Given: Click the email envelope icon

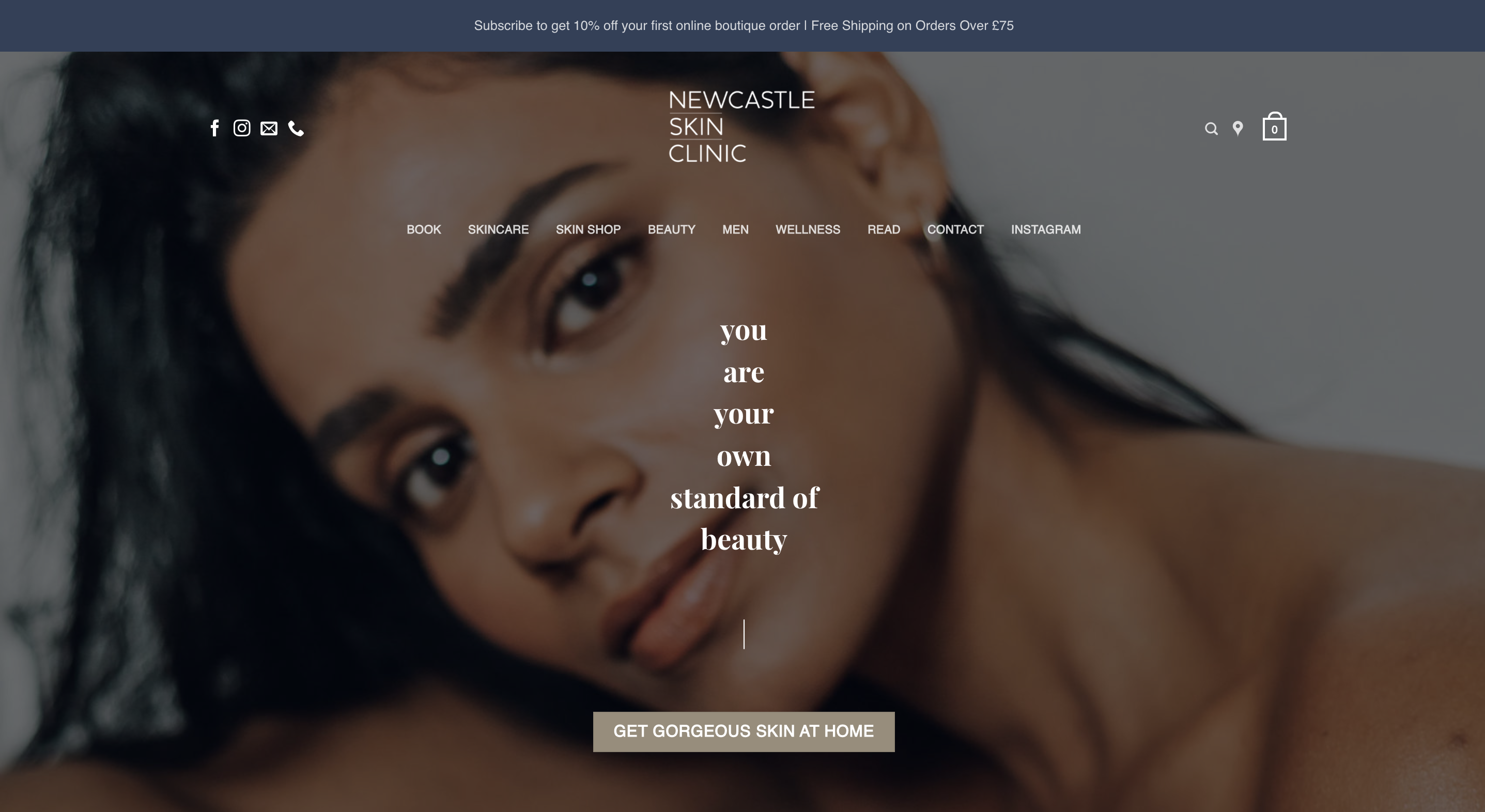Looking at the screenshot, I should (269, 129).
